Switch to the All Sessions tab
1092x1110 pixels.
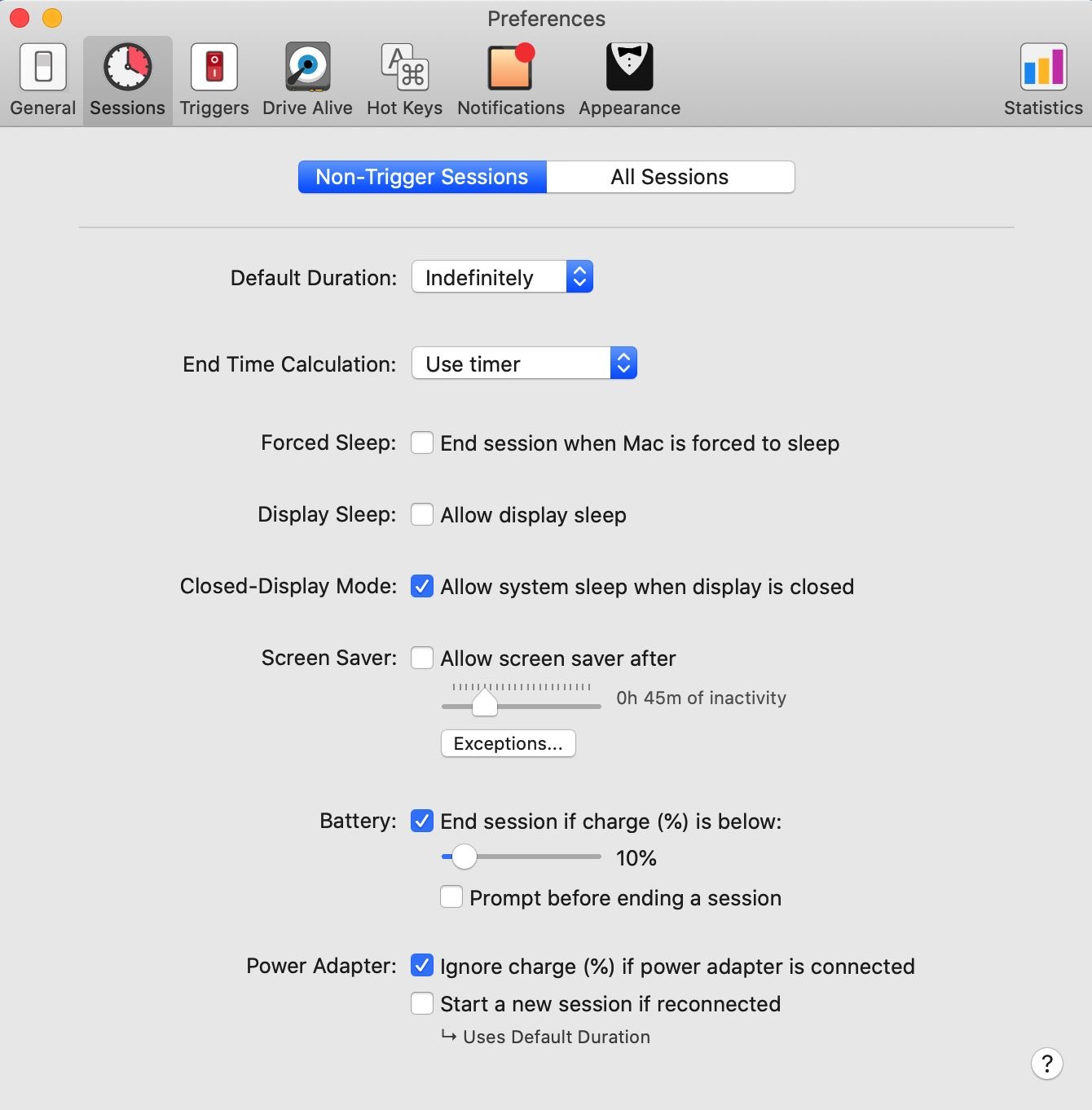[x=671, y=176]
